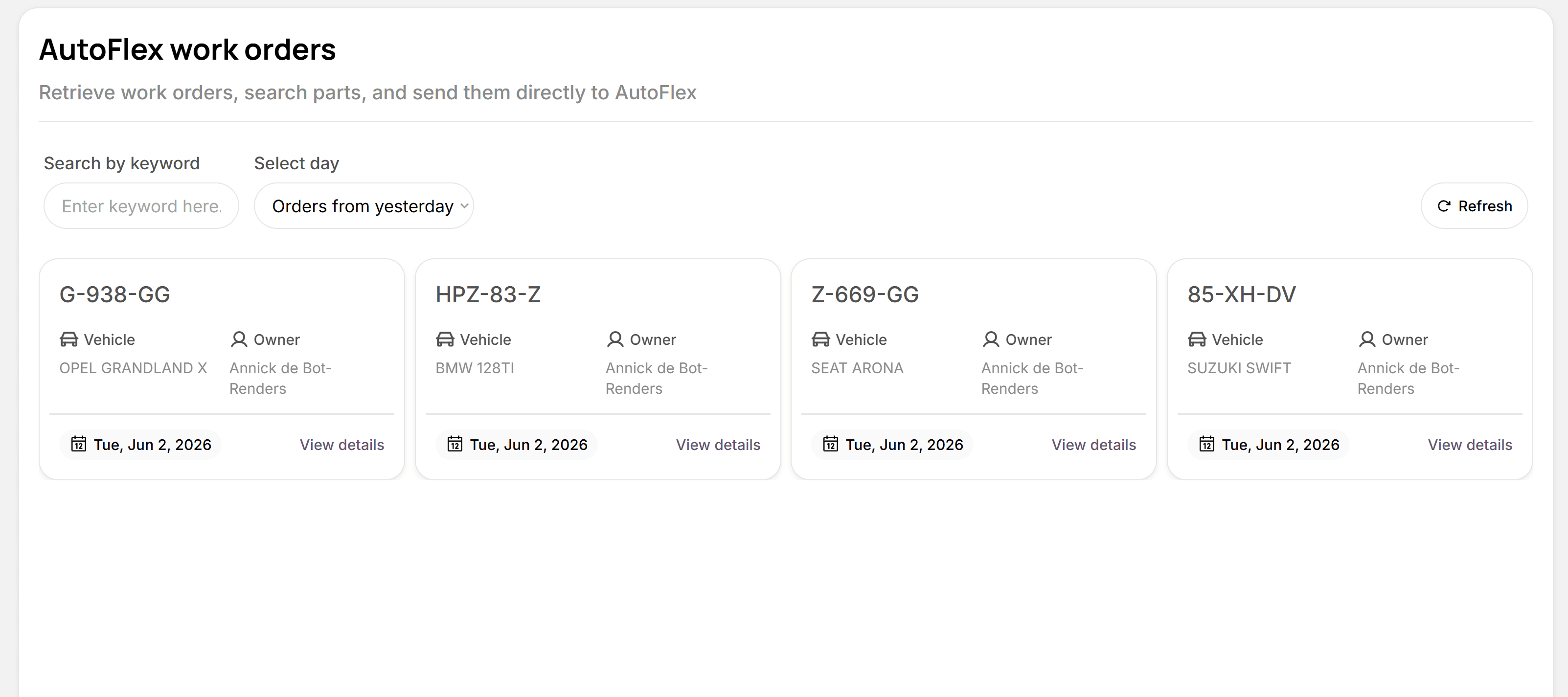Click the calendar icon on Z-669-GG card

click(830, 444)
